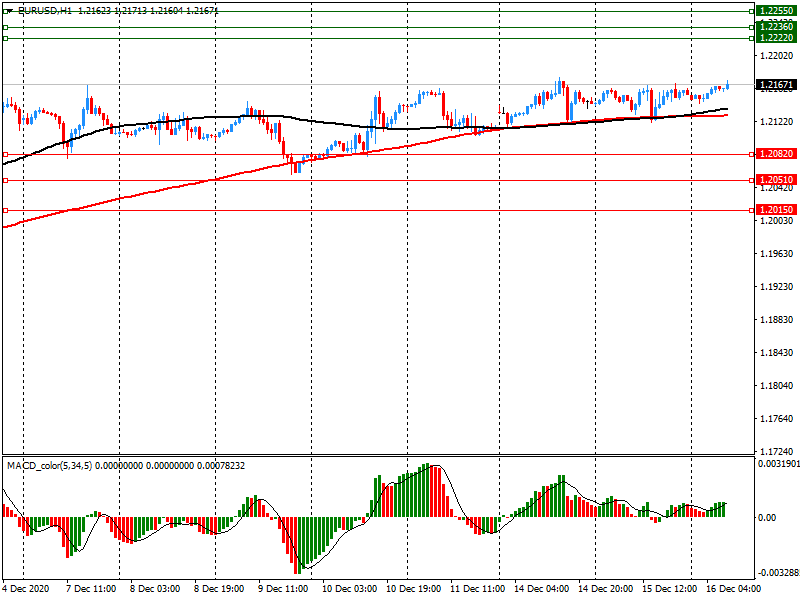The image size is (800, 600).
Task: Click left handle of the 1.20150 line
Action: click(x=5, y=210)
